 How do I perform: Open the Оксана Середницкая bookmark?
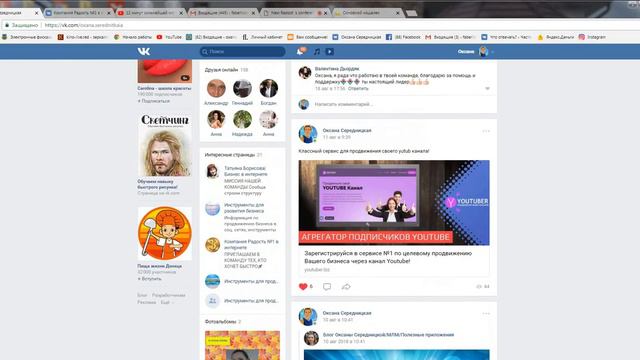357,37
